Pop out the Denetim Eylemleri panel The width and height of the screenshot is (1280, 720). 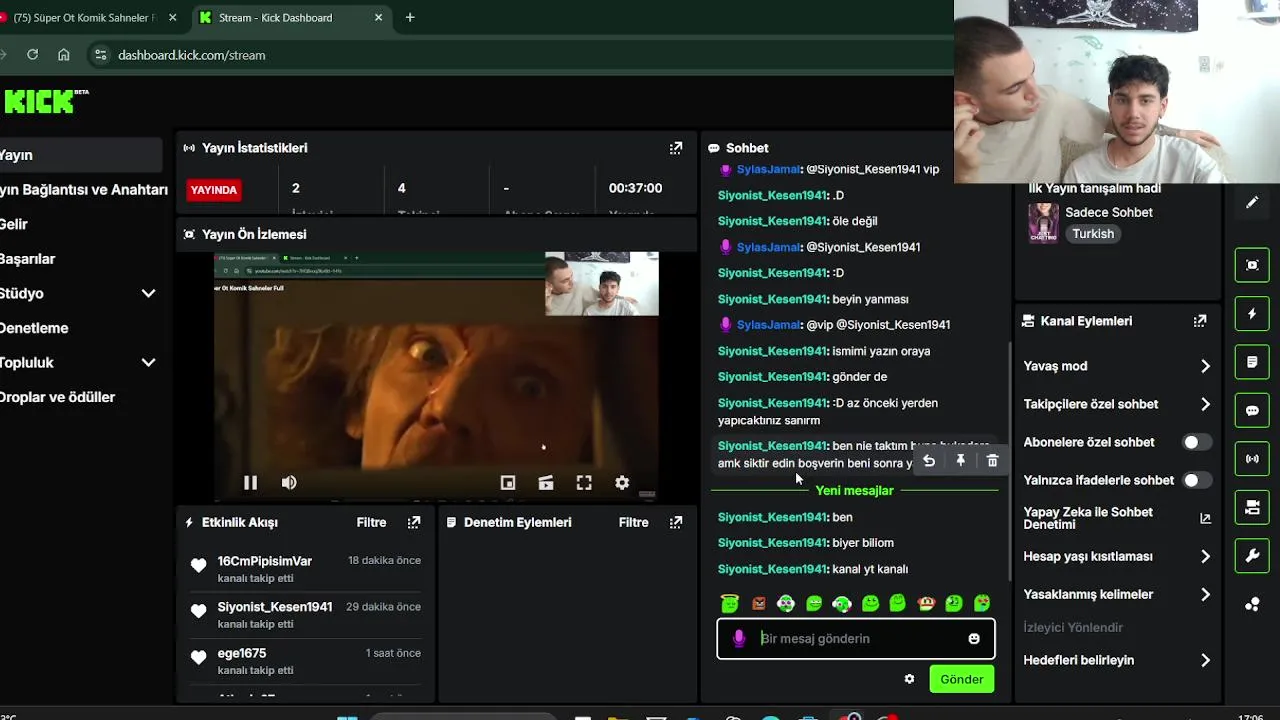click(676, 522)
